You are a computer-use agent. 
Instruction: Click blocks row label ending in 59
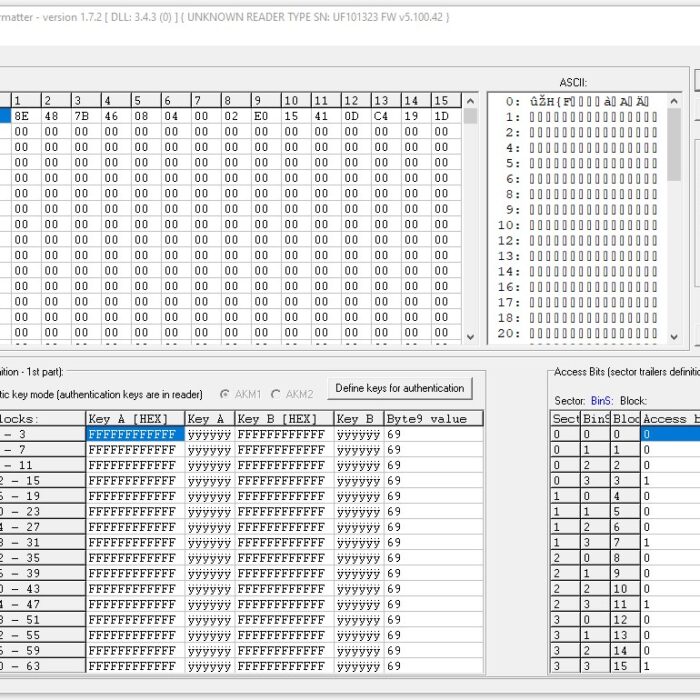[x=42, y=651]
